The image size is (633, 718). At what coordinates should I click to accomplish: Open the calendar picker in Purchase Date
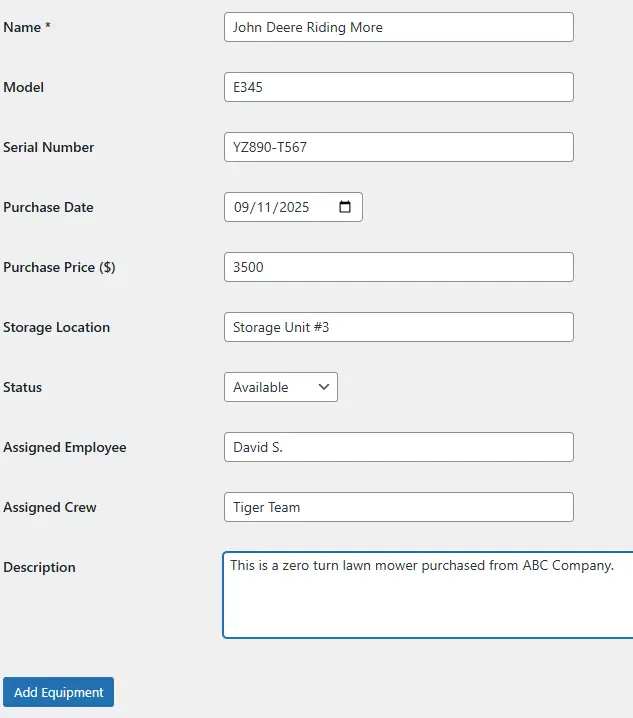pos(345,207)
